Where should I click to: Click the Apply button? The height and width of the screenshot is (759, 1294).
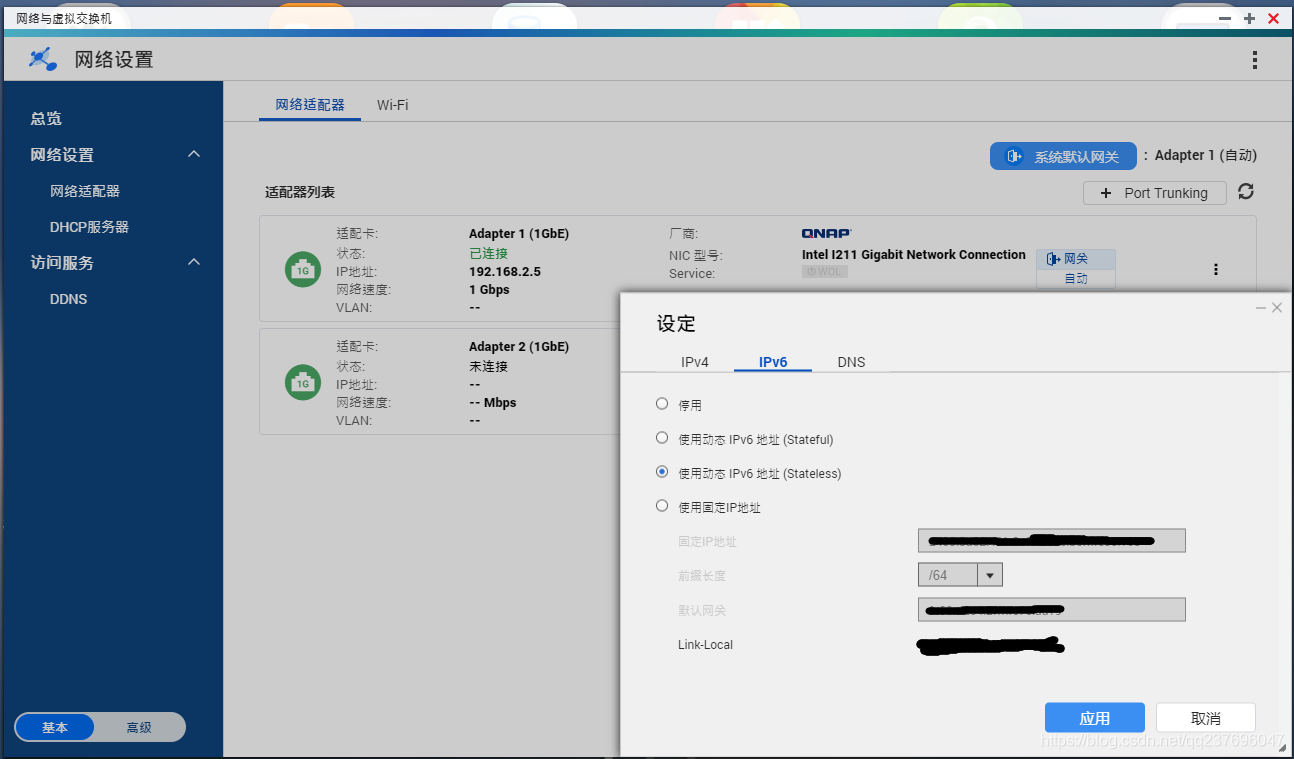1095,718
